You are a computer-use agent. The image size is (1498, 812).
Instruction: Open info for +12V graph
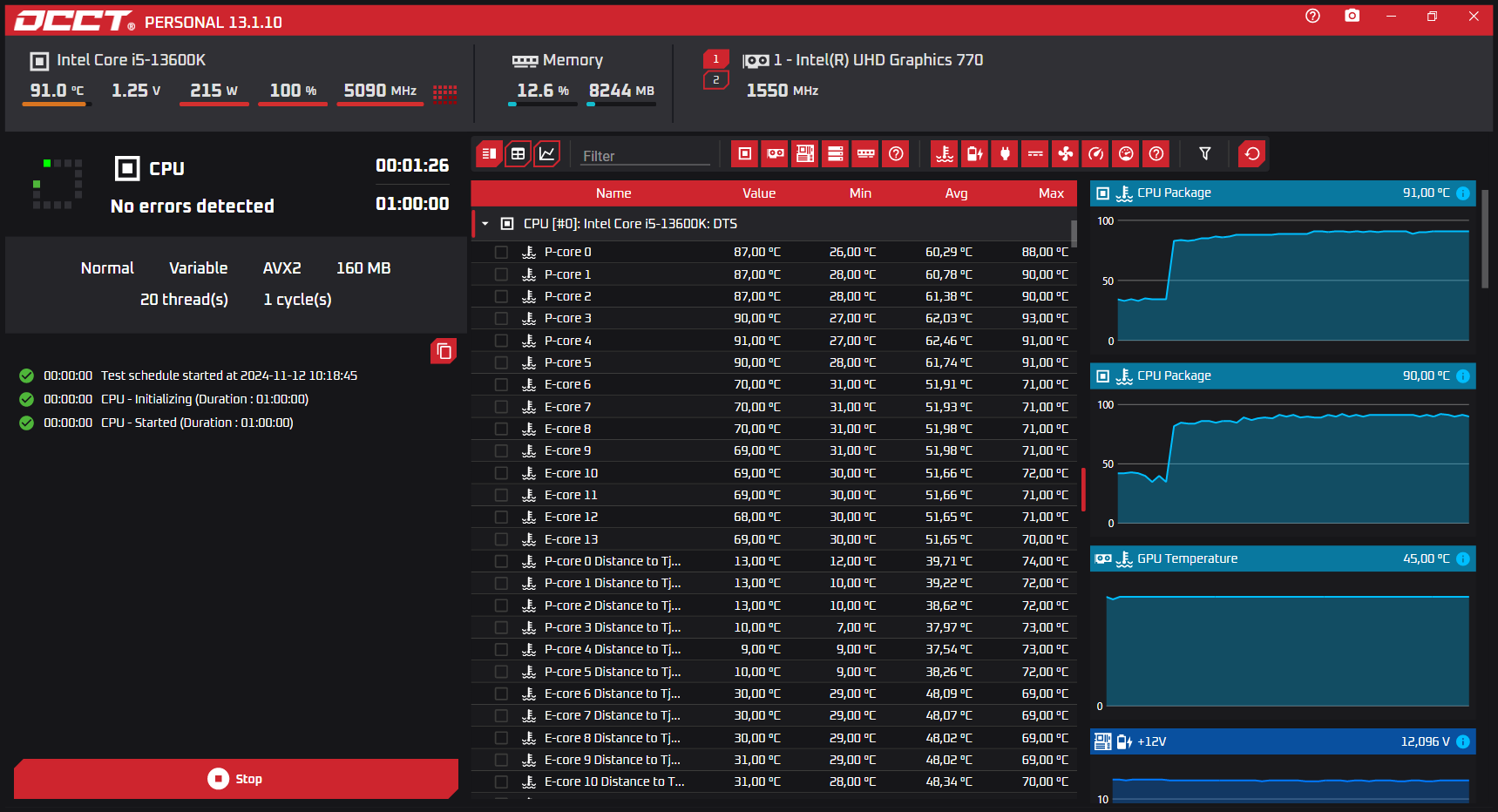click(x=1463, y=742)
